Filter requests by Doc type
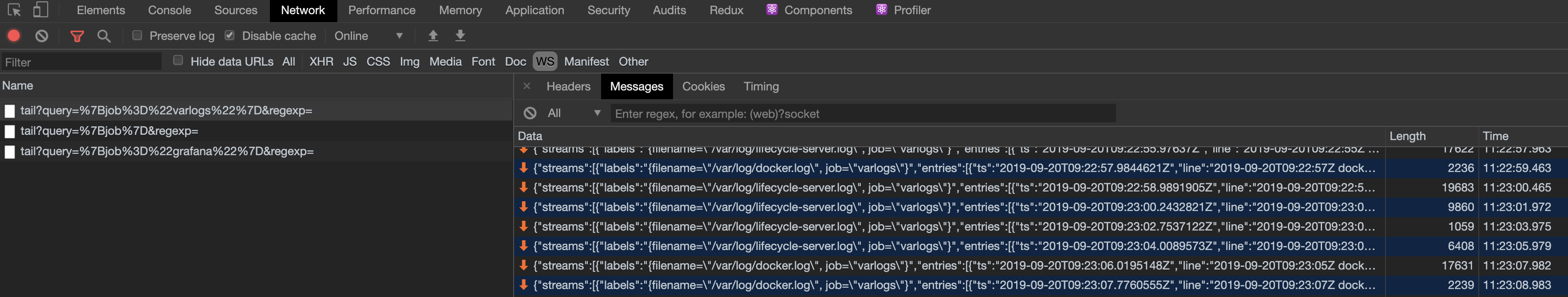The width and height of the screenshot is (1568, 297). [x=515, y=61]
